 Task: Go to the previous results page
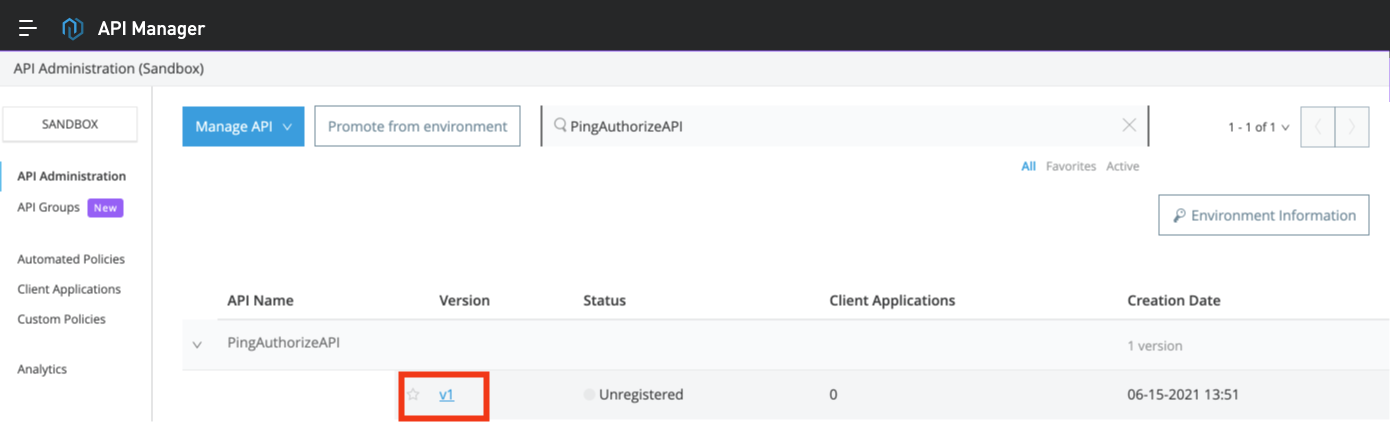[x=1317, y=127]
